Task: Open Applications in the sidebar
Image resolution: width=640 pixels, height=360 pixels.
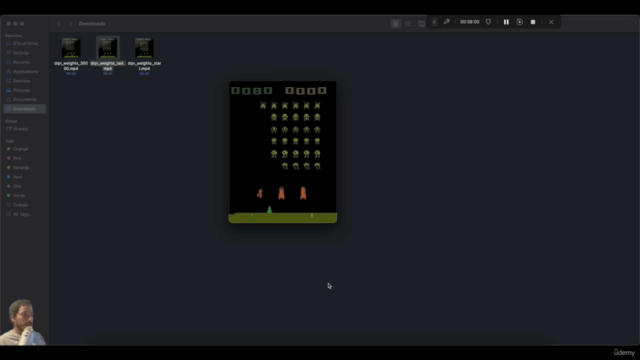Action: click(x=24, y=71)
